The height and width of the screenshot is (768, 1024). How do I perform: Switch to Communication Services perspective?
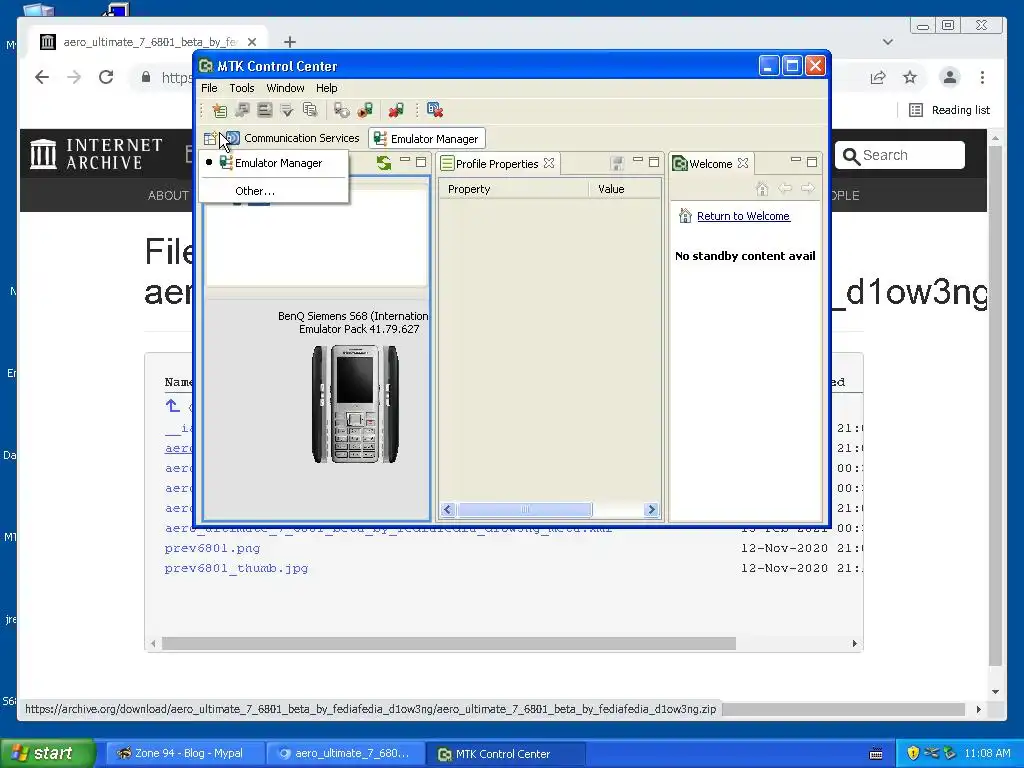(x=293, y=138)
